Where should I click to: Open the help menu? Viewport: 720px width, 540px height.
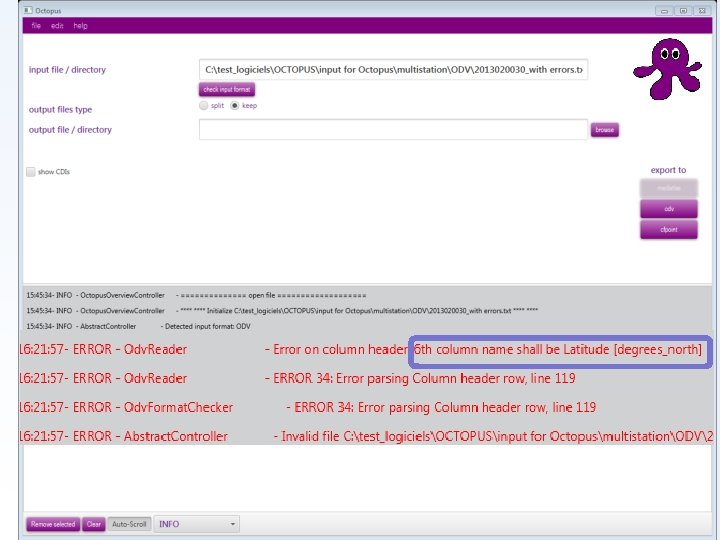80,26
